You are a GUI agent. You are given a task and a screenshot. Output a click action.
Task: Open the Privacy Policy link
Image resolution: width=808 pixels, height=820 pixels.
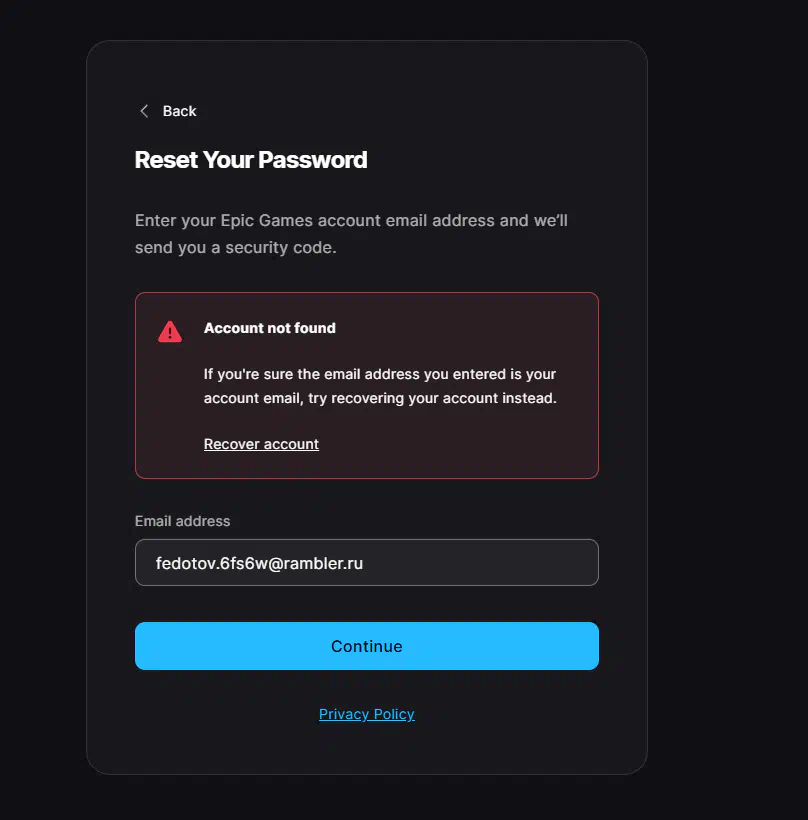pos(366,714)
